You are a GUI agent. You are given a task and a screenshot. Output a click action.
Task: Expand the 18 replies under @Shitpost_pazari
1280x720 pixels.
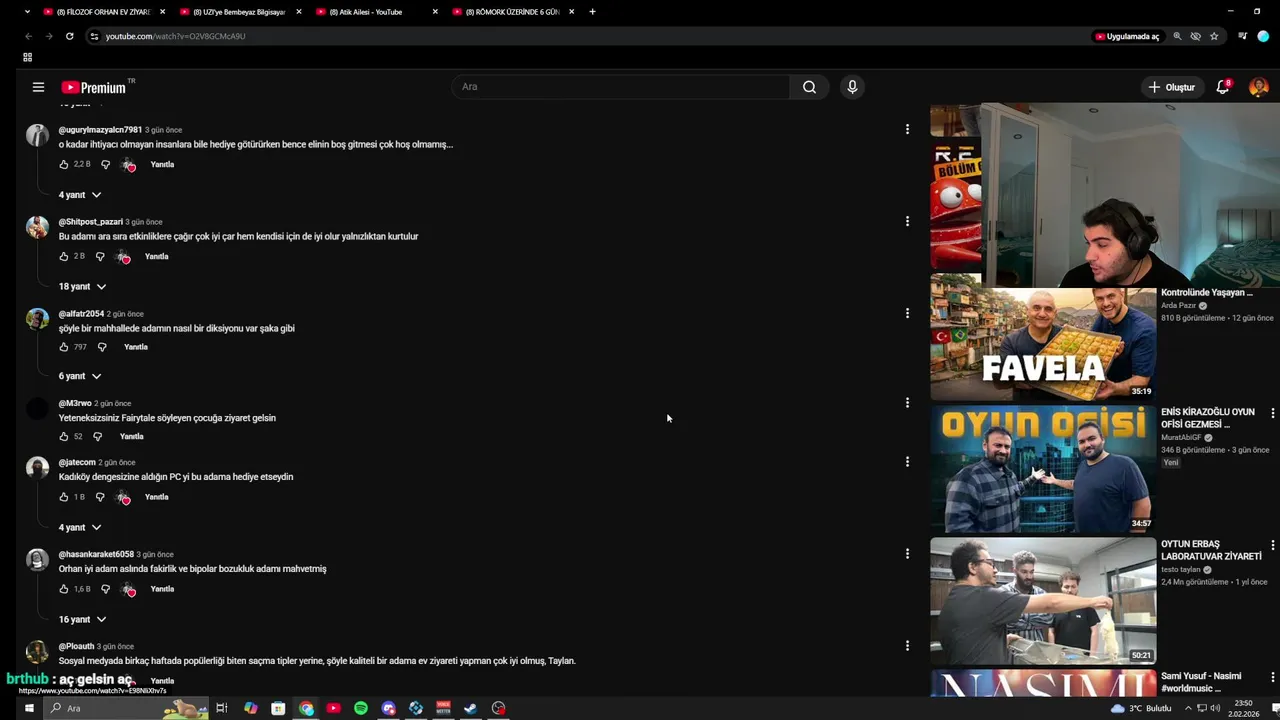pos(82,287)
